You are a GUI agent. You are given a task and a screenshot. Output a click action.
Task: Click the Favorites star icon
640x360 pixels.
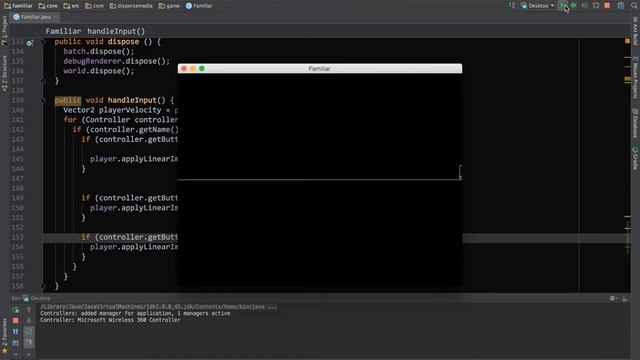[4, 351]
